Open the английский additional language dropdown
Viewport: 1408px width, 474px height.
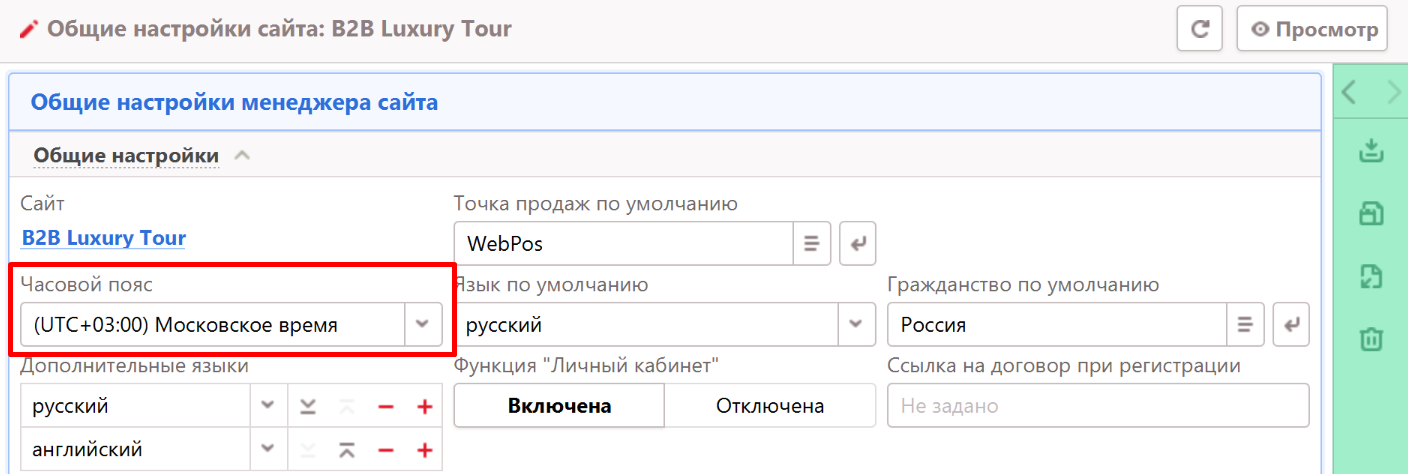267,450
